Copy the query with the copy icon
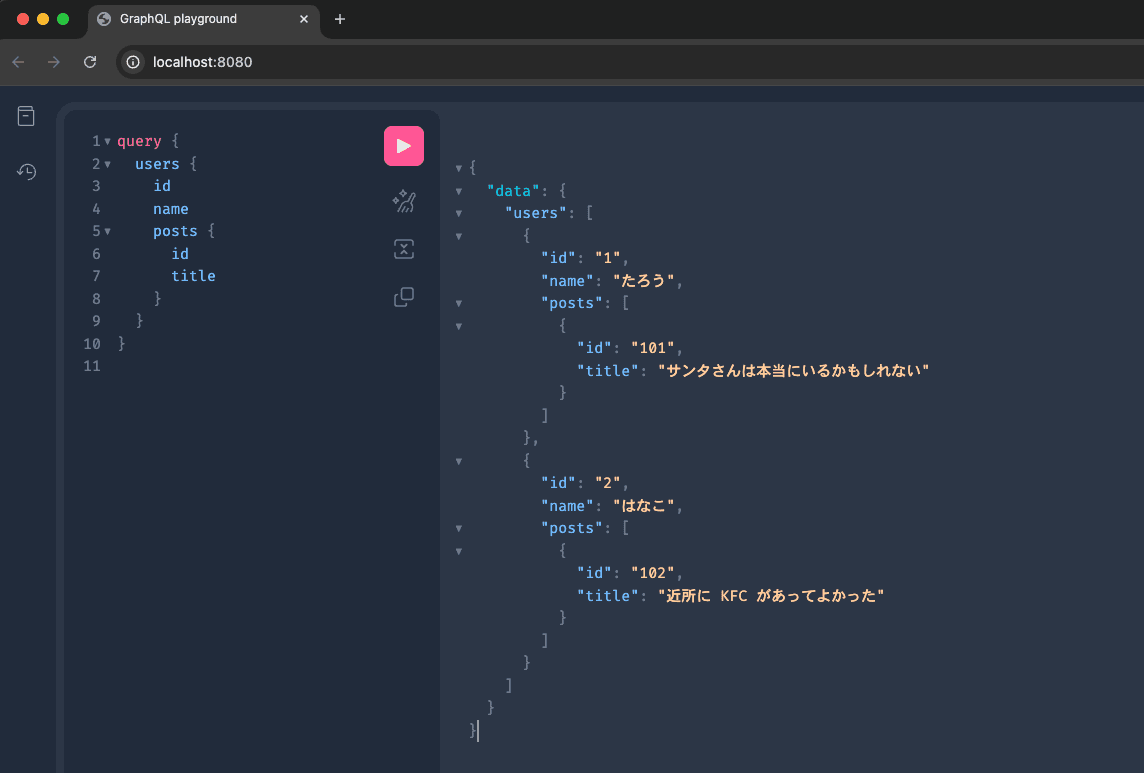Screen dimensions: 1144x773 click(403, 297)
